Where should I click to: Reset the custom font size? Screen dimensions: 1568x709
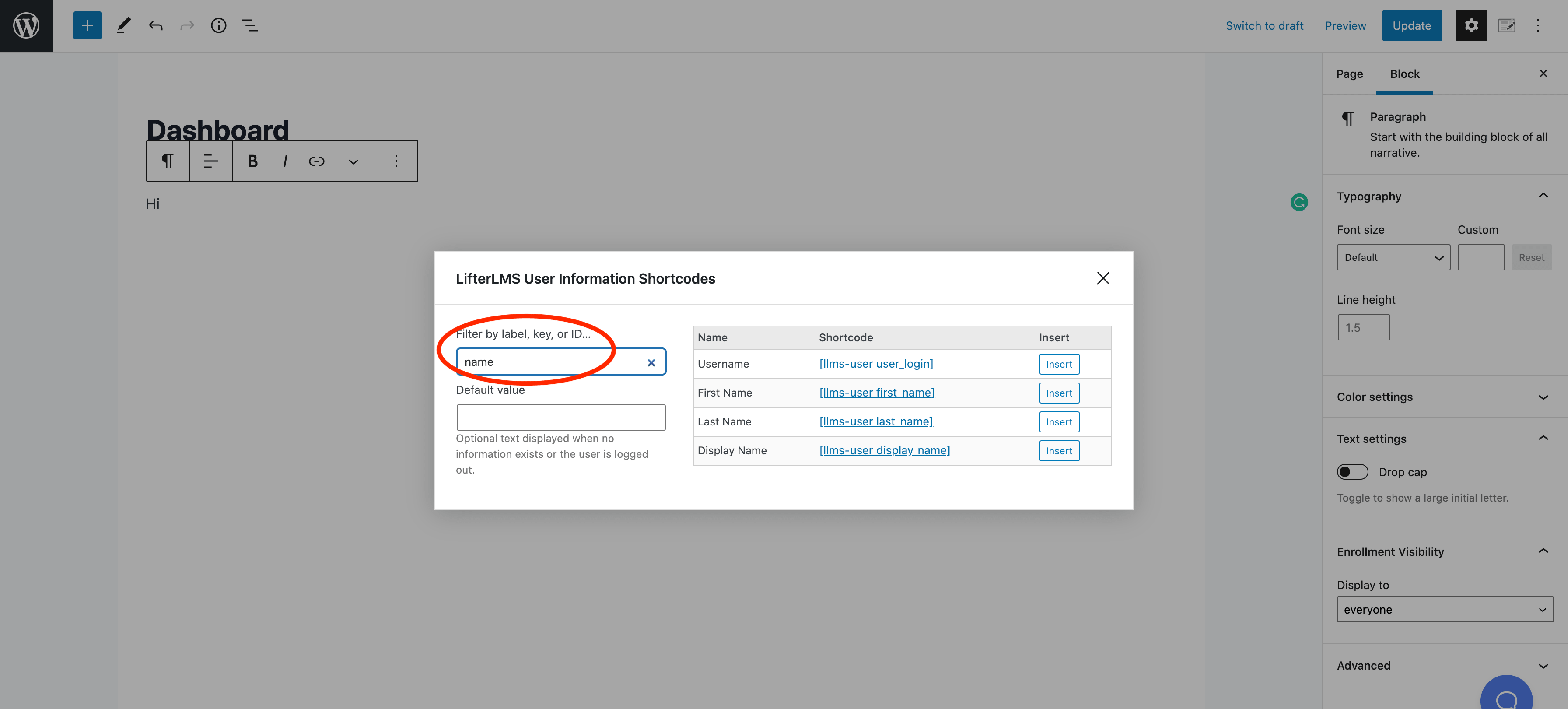coord(1532,258)
